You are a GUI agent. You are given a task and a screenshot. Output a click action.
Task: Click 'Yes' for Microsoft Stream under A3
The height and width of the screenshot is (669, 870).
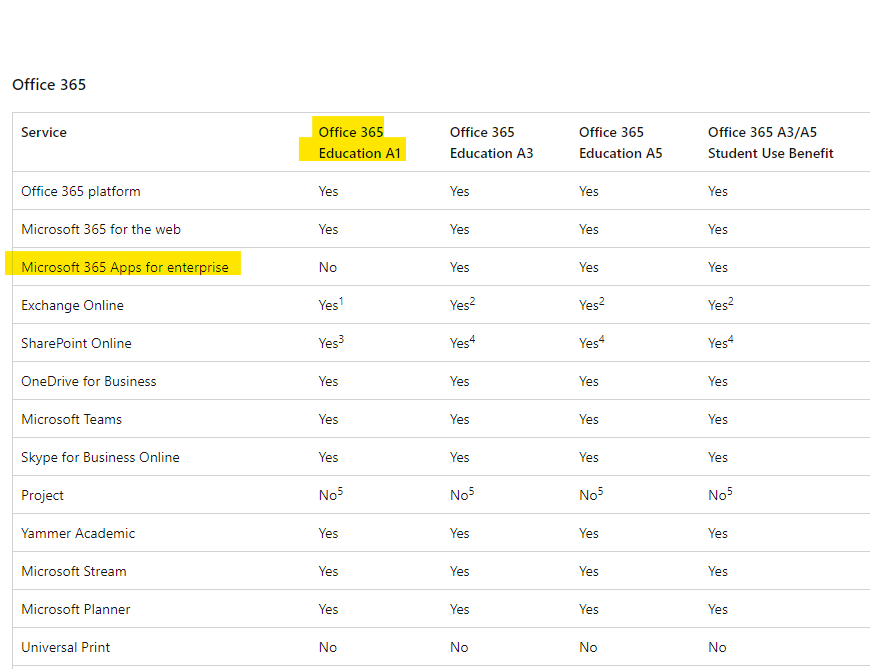(459, 571)
